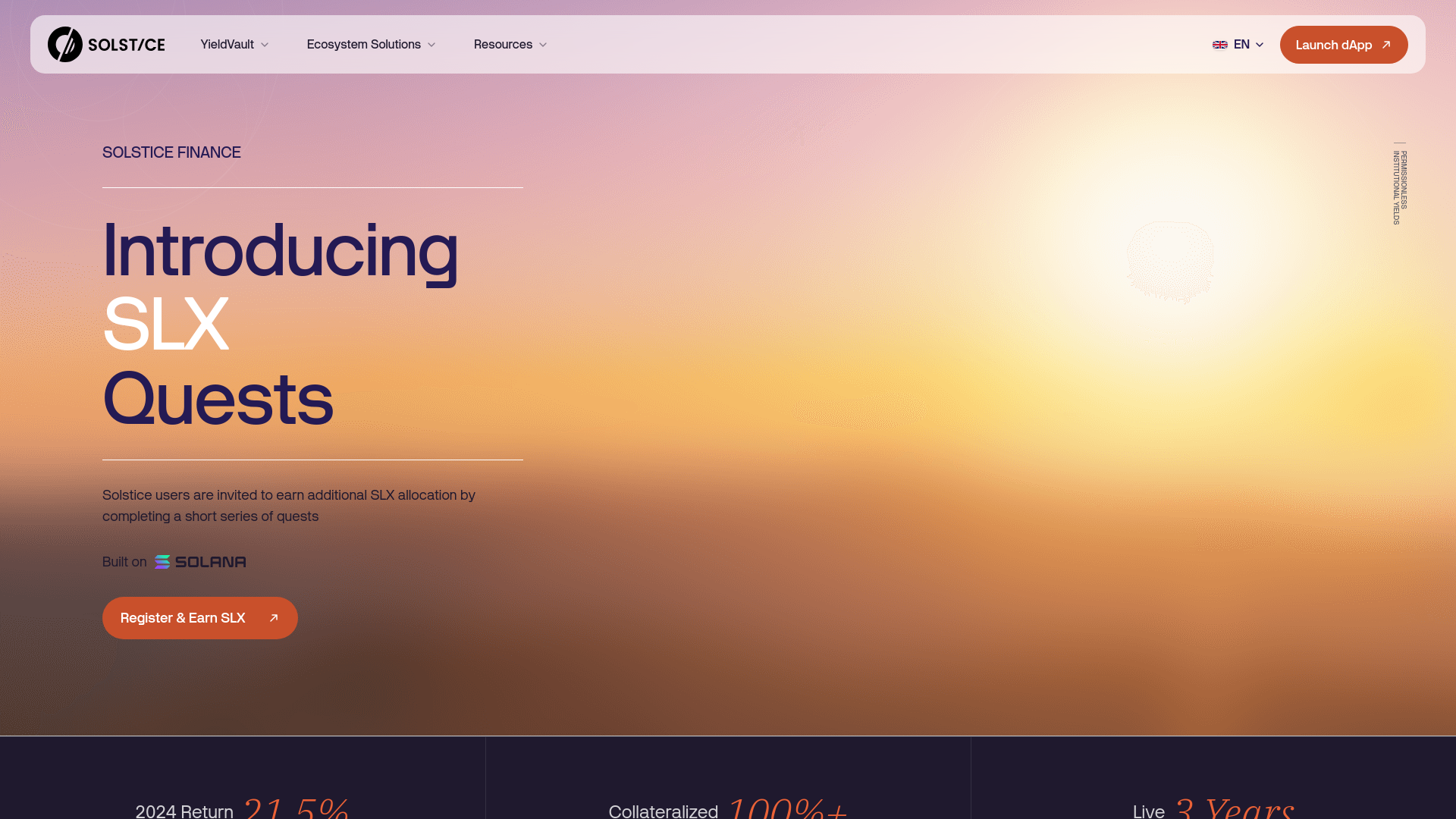Click the Built on label
This screenshot has width=1456, height=819.
click(x=124, y=562)
